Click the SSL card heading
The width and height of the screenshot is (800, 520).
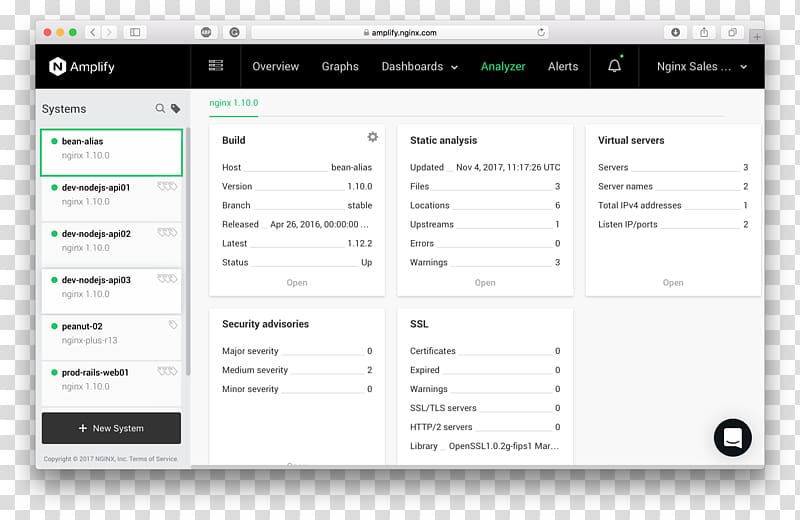point(419,324)
